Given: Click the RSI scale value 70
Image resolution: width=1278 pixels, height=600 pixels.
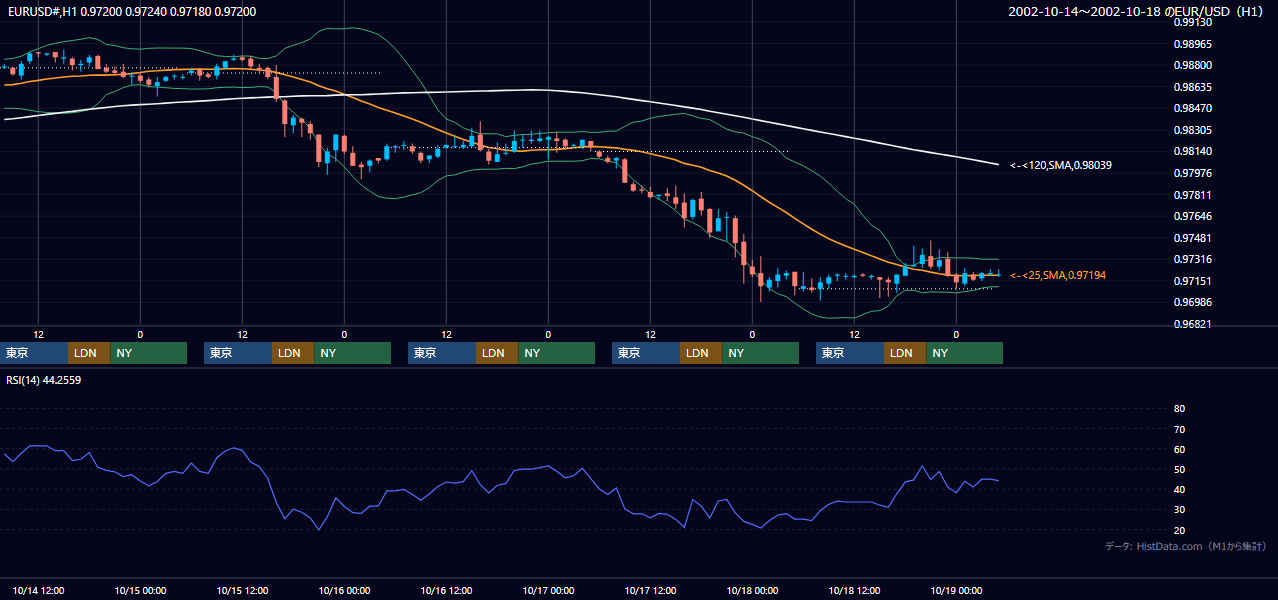Looking at the screenshot, I should click(x=1179, y=429).
